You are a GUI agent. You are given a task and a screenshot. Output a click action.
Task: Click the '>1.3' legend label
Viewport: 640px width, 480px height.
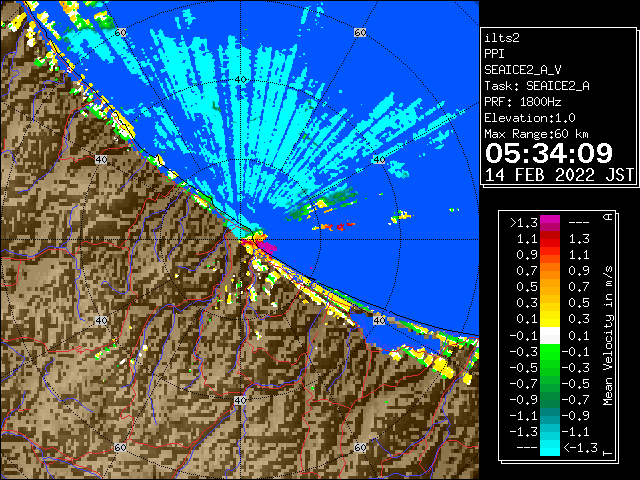click(524, 223)
